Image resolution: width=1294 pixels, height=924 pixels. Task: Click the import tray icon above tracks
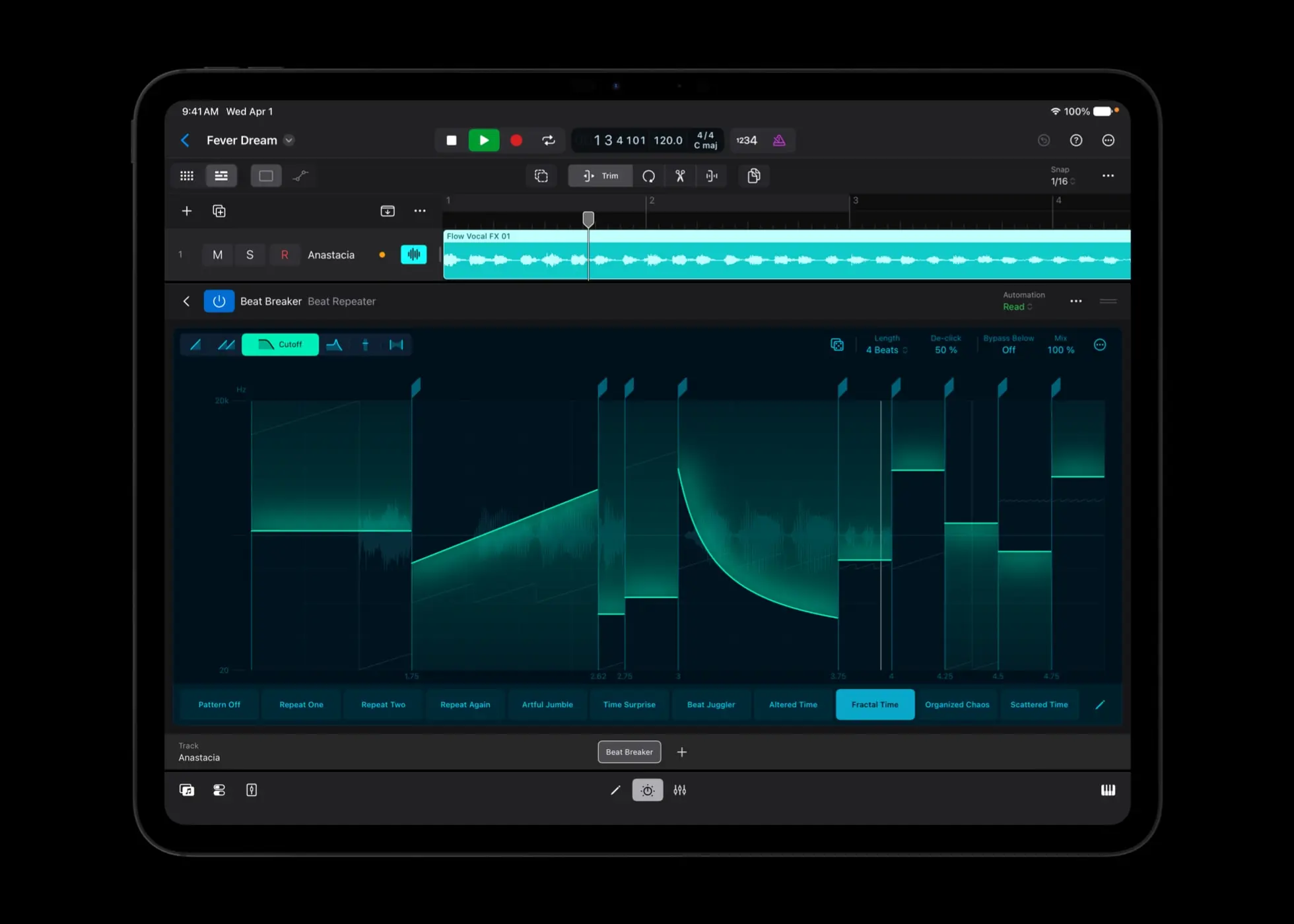point(388,211)
